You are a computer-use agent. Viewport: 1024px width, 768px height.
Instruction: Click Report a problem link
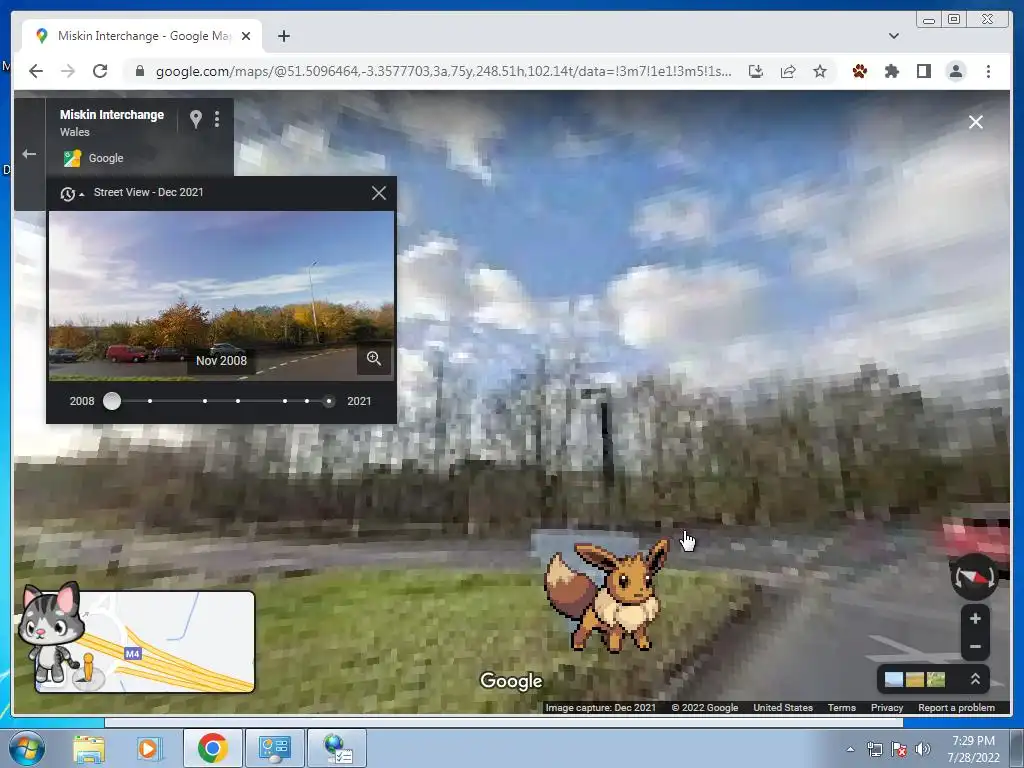click(x=956, y=707)
